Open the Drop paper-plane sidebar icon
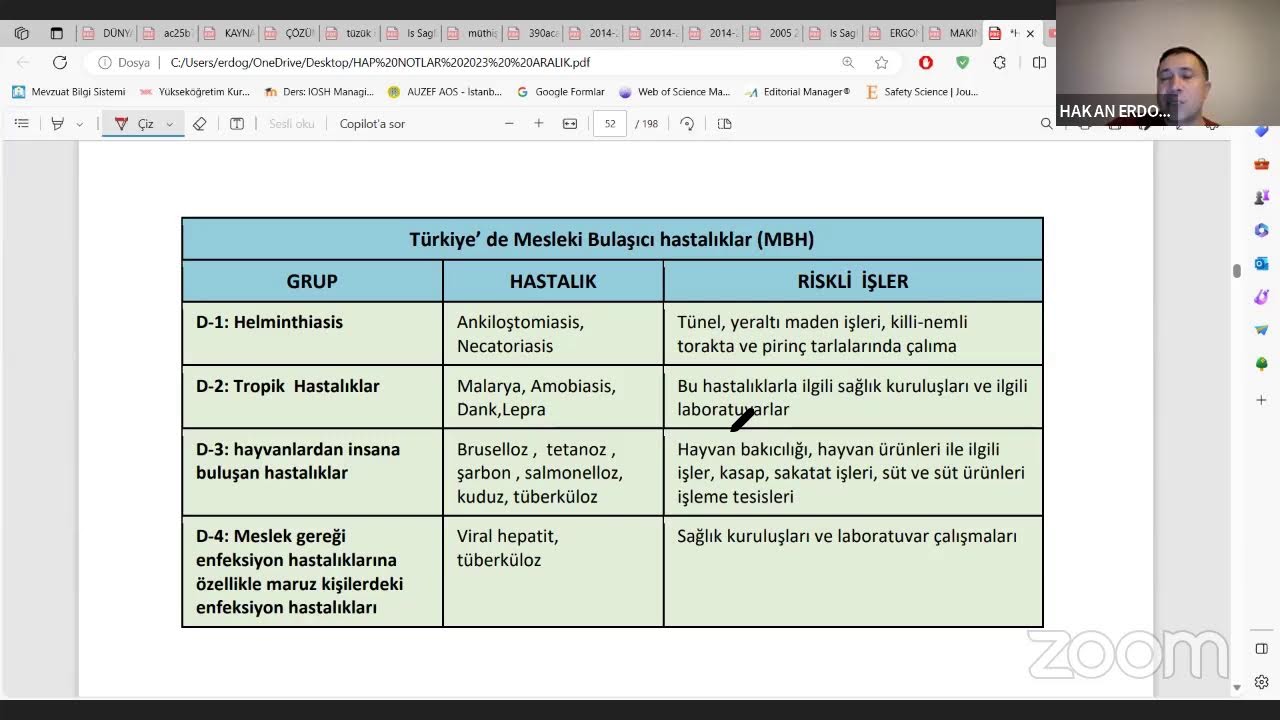The height and width of the screenshot is (720, 1280). [1262, 330]
